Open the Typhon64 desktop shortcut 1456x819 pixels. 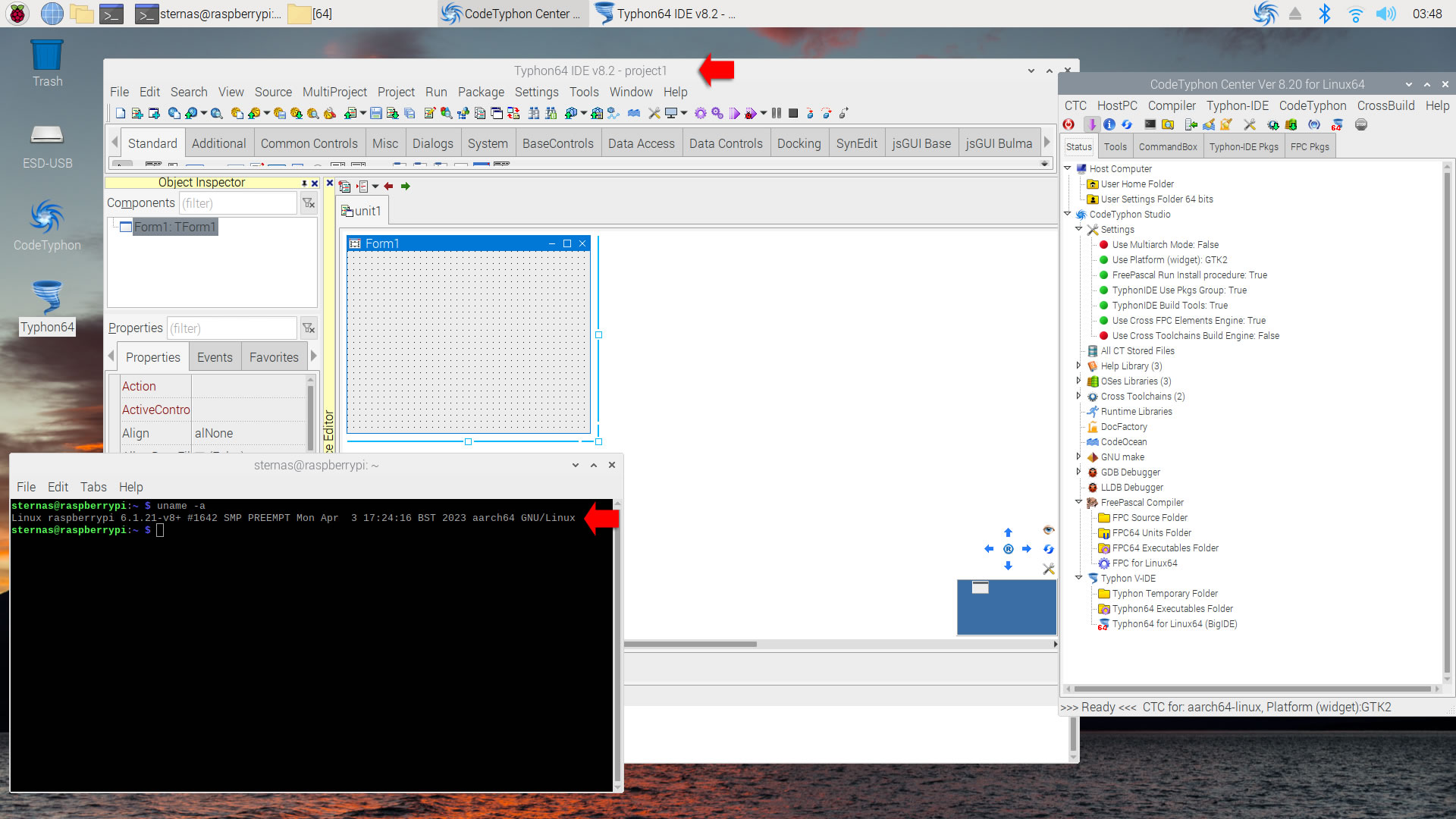coord(47,307)
